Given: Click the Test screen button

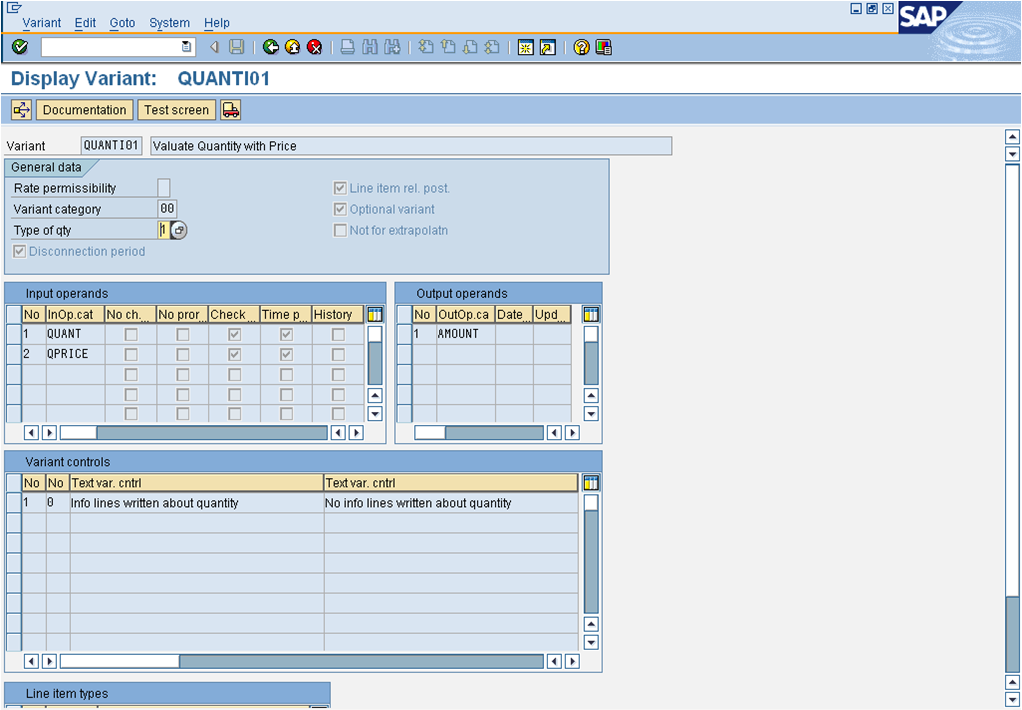Looking at the screenshot, I should pos(176,110).
